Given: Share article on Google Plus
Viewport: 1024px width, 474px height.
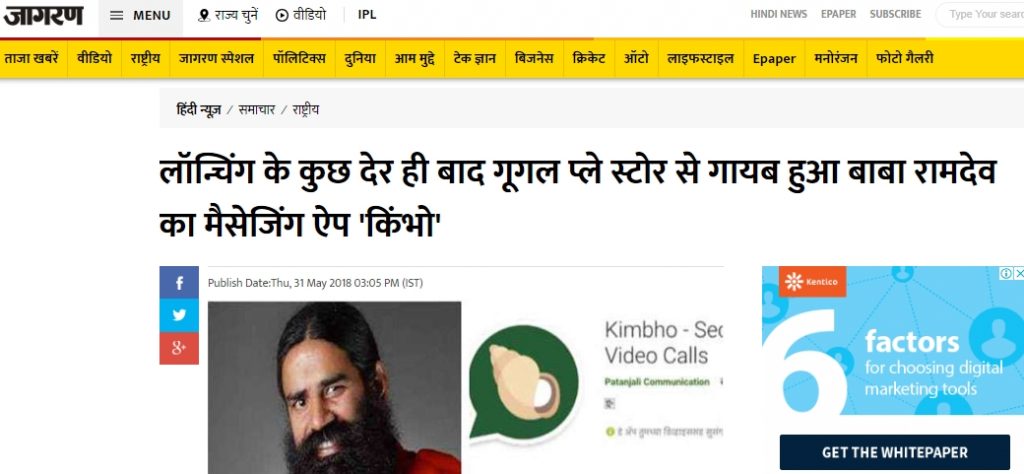Looking at the screenshot, I should tap(179, 348).
